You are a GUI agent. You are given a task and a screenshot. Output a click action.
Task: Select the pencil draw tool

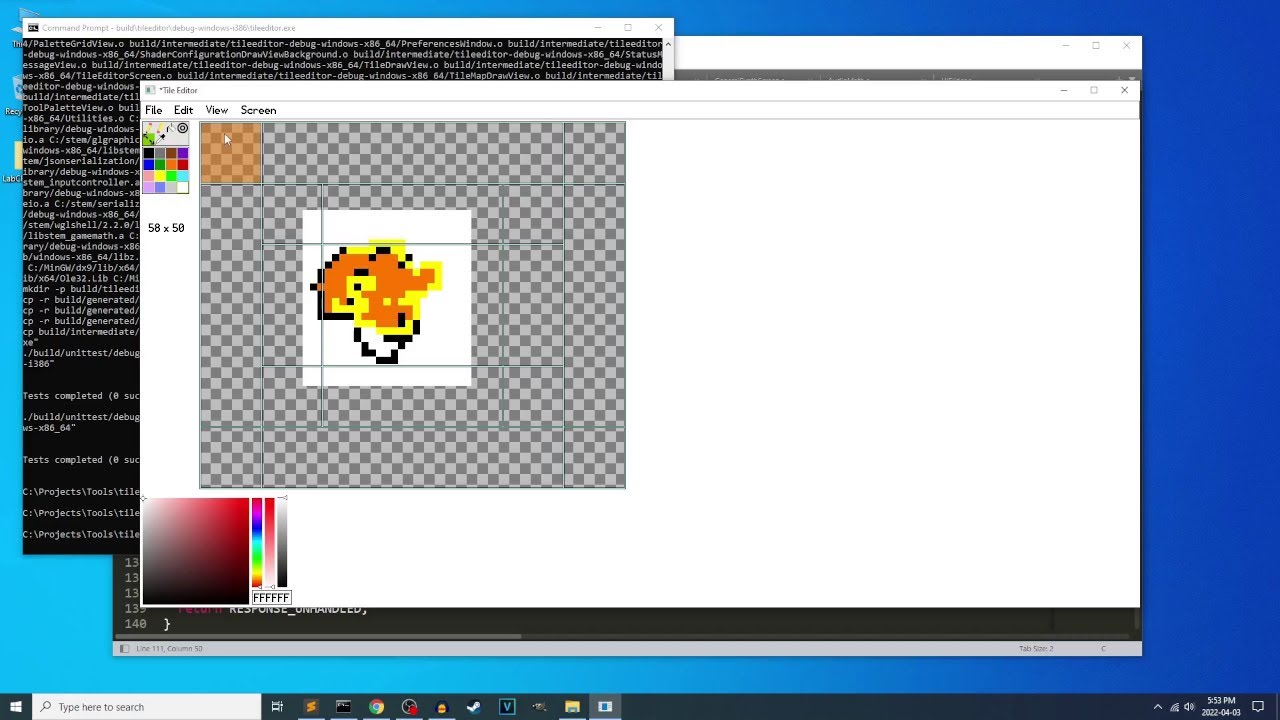click(149, 128)
